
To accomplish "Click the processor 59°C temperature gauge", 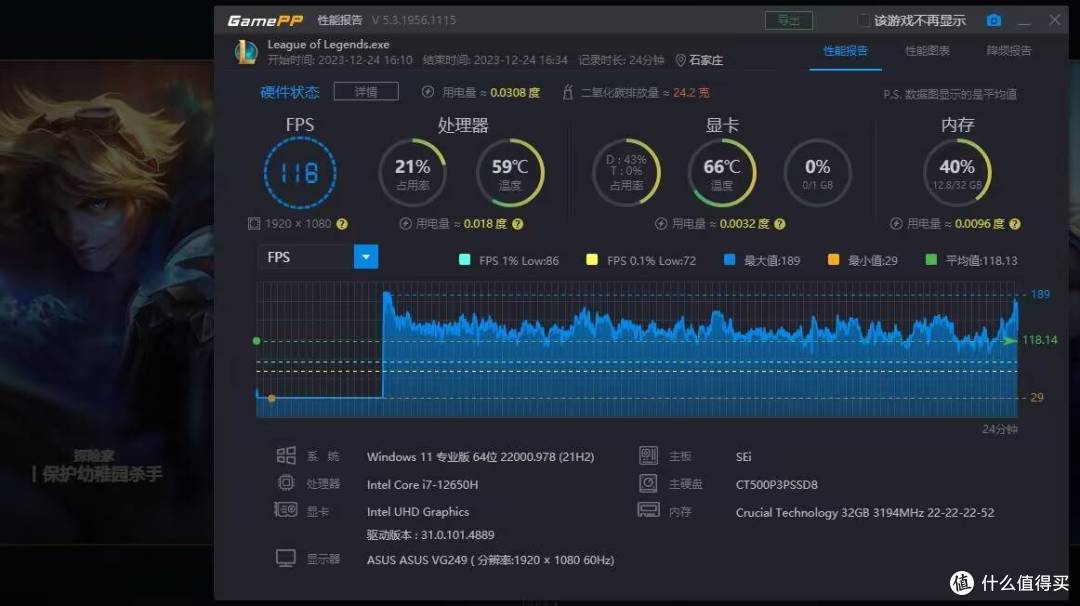I will (510, 173).
